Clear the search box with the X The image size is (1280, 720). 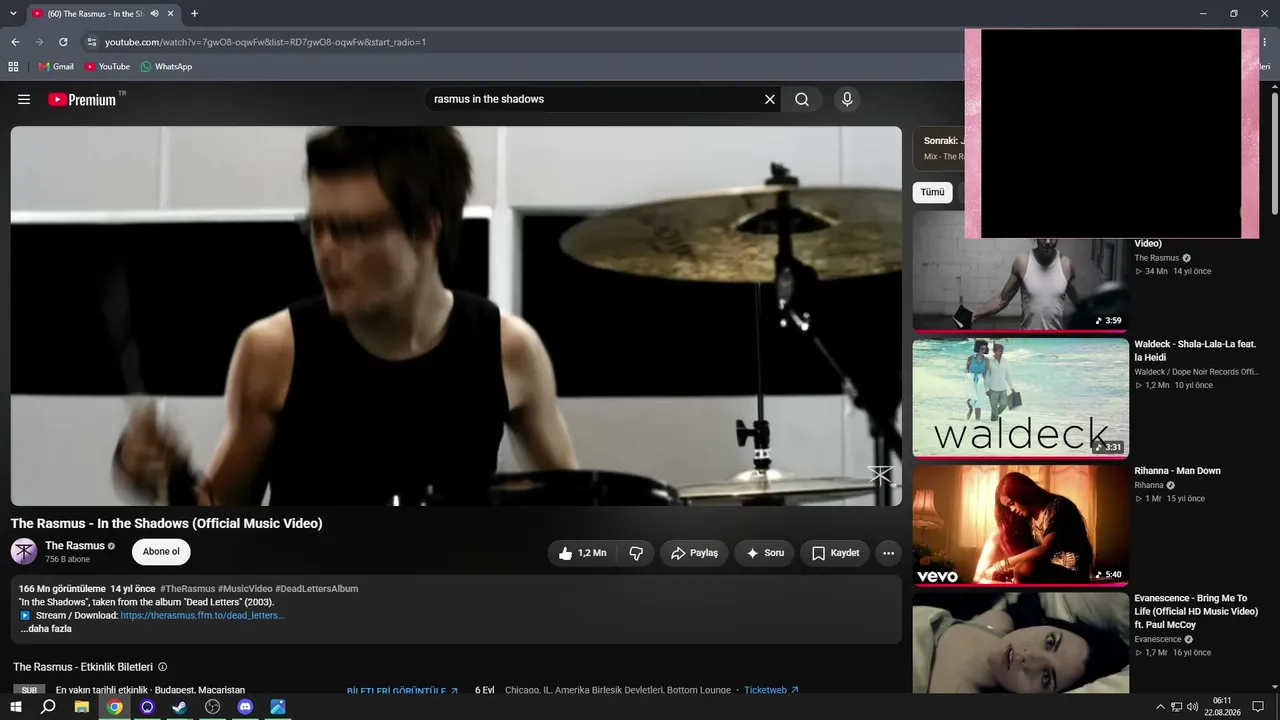pos(770,99)
